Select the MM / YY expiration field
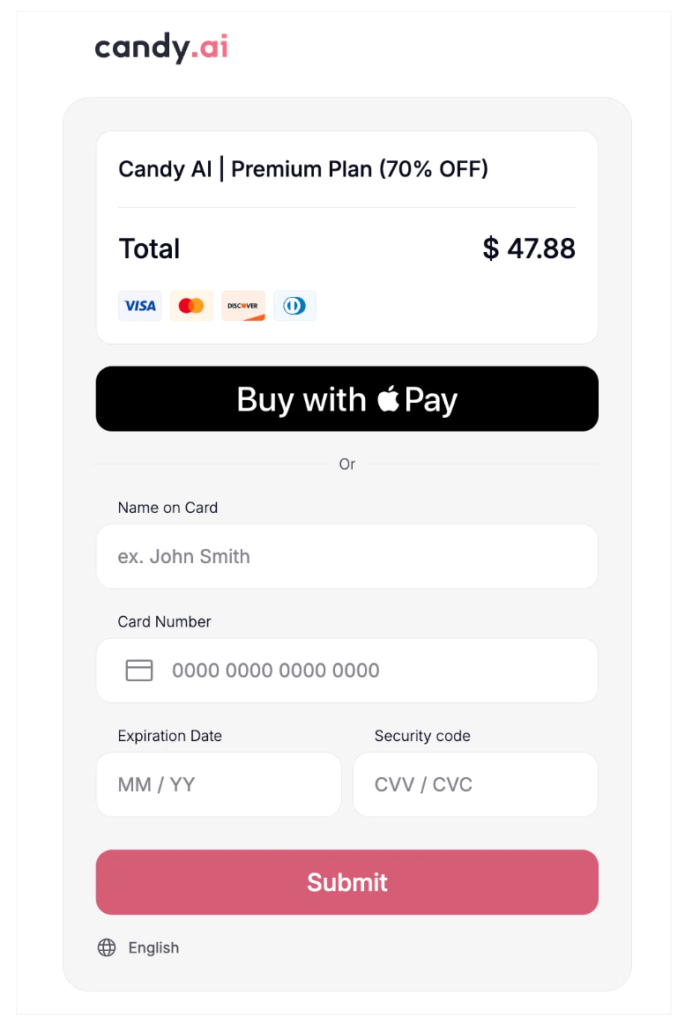Viewport: 700px width, 1024px height. (x=218, y=784)
